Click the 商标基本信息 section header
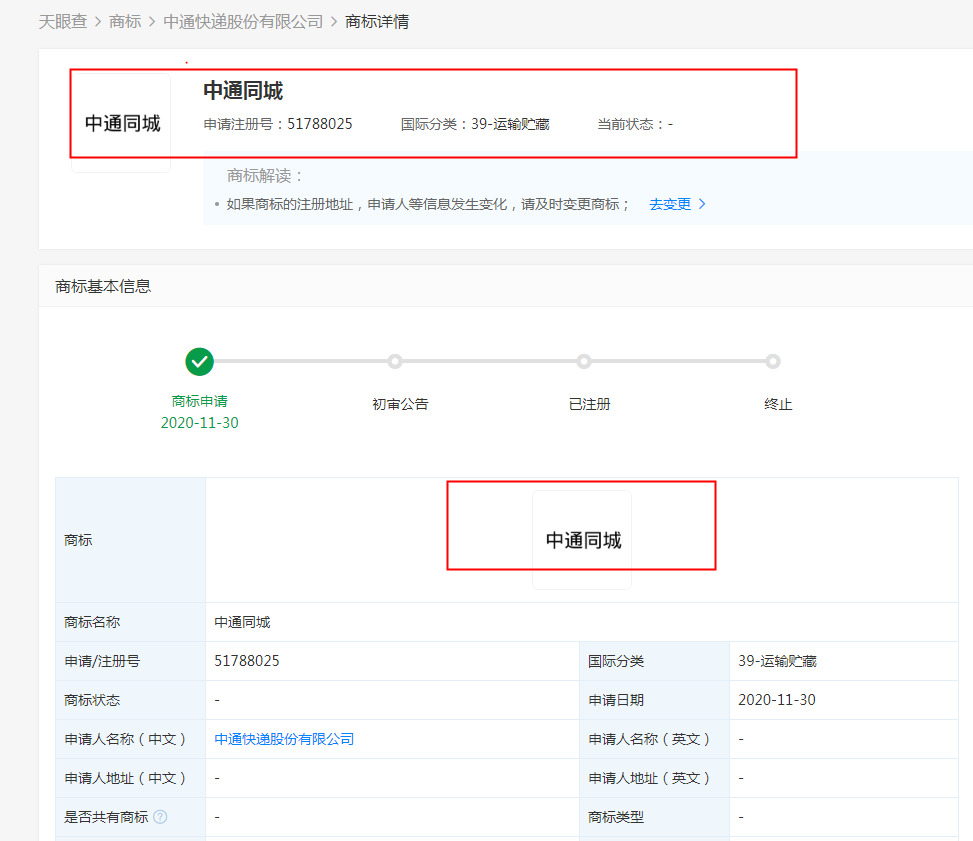The height and width of the screenshot is (841, 973). coord(98,286)
